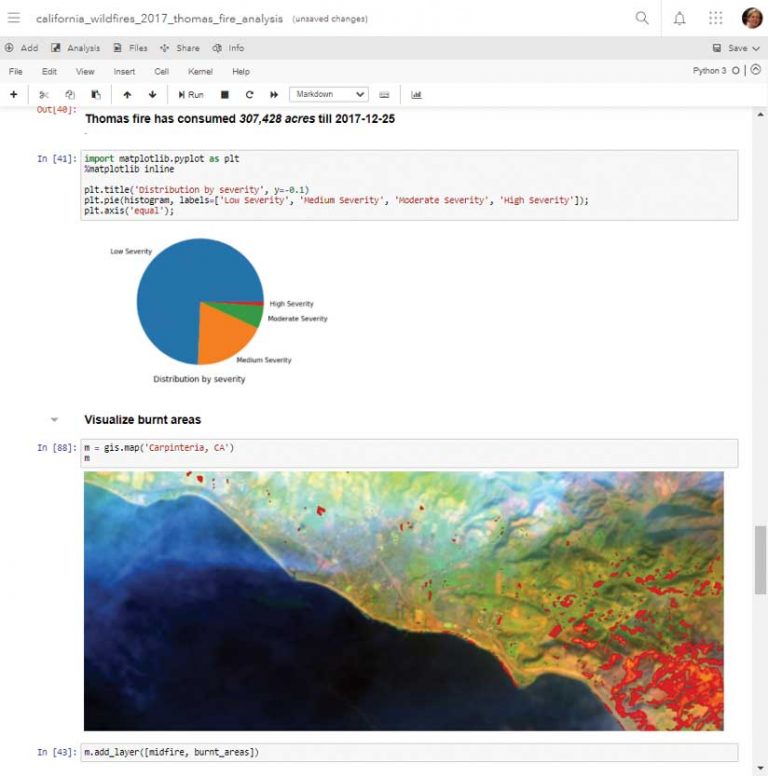The width and height of the screenshot is (768, 776).
Task: Click the notebook title california_wildfires_2017_thomas_fire_analysis
Action: click(x=159, y=19)
